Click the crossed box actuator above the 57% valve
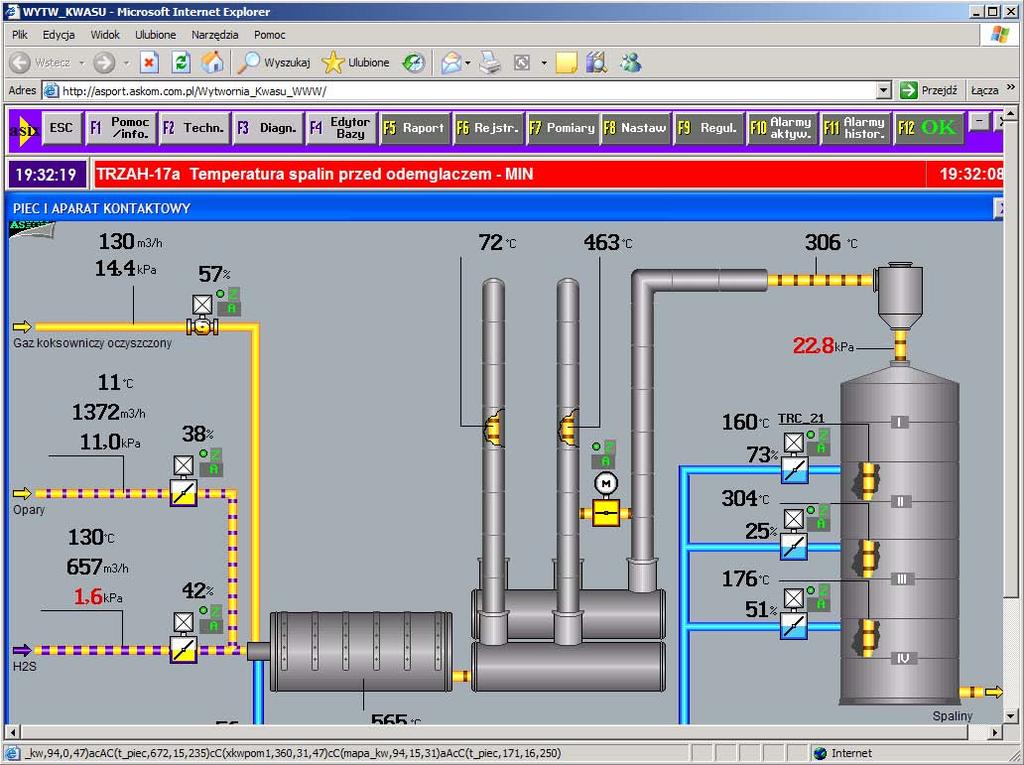This screenshot has width=1024, height=765. pos(202,304)
